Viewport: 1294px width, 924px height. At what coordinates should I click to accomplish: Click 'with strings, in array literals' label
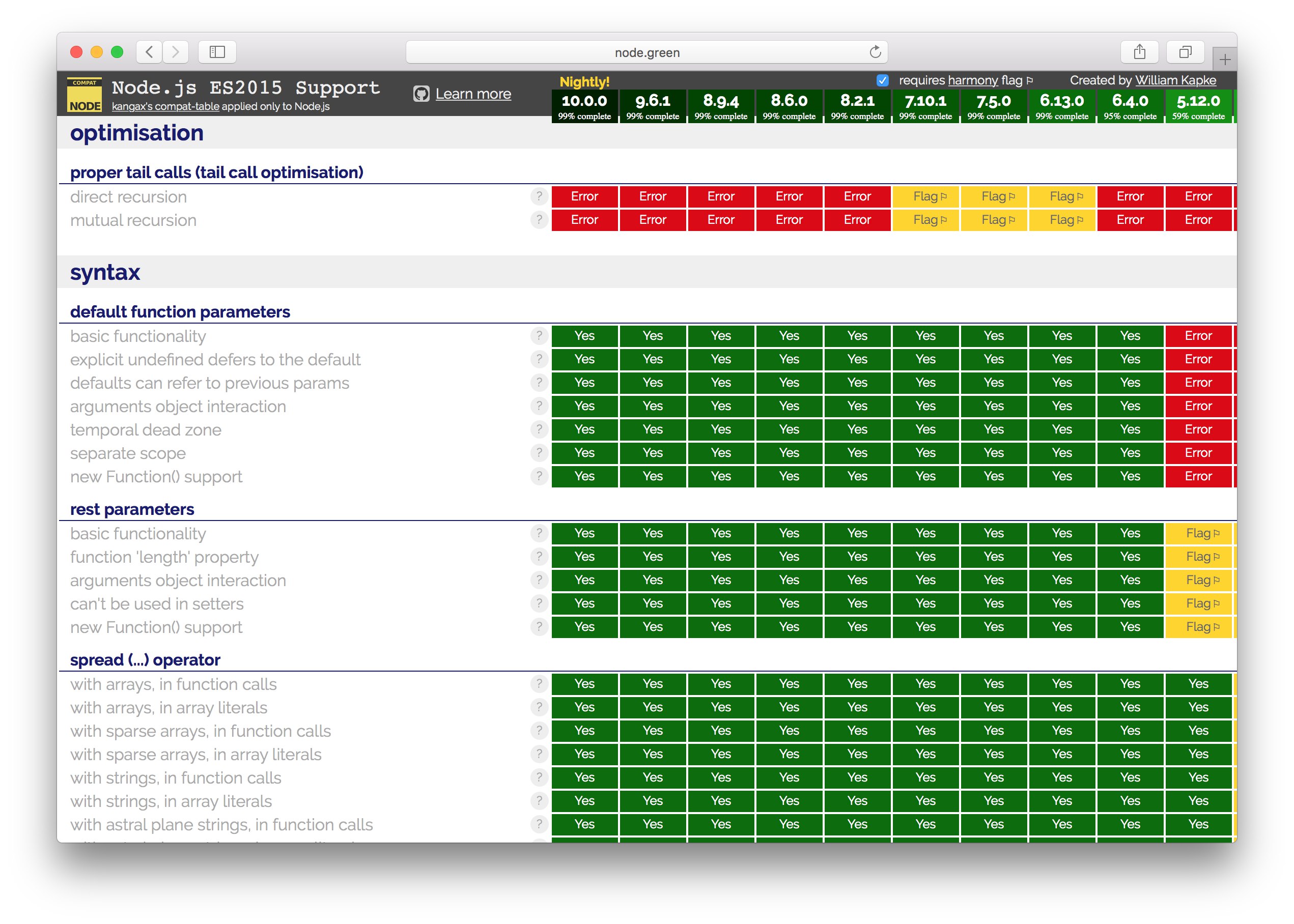coord(171,801)
